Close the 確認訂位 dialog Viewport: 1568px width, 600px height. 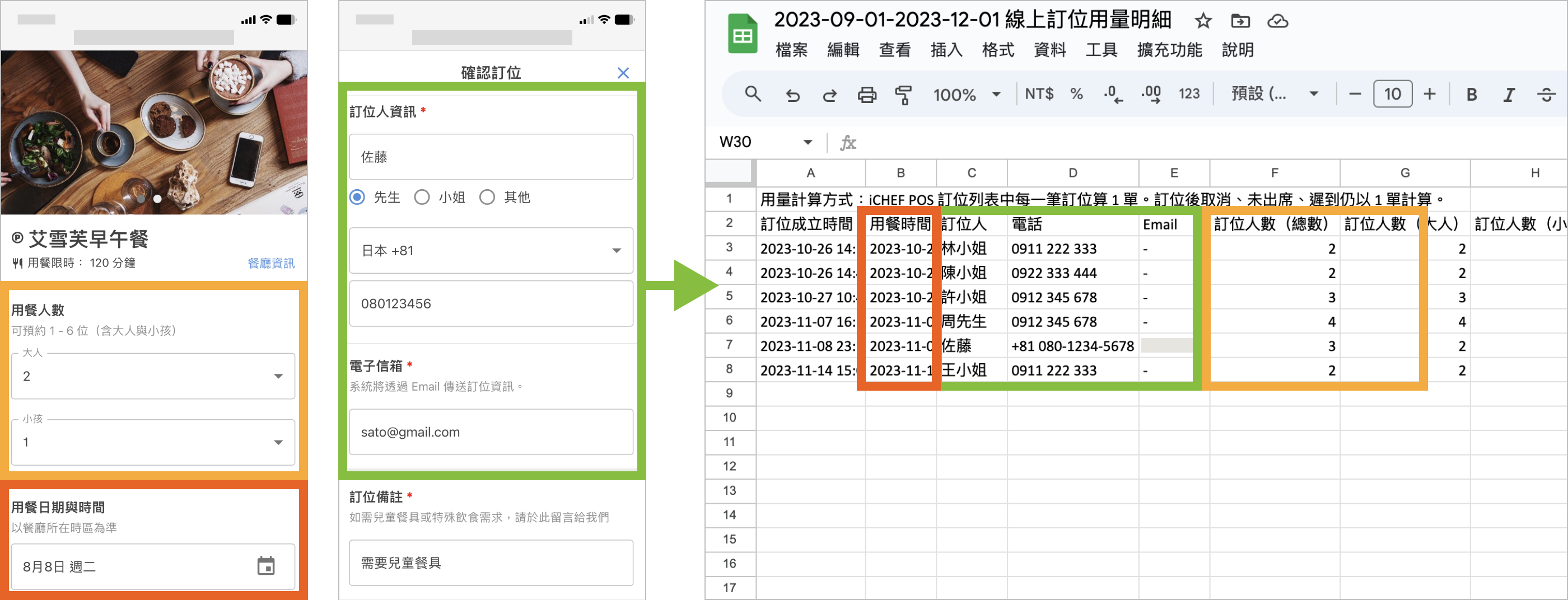pyautogui.click(x=623, y=73)
